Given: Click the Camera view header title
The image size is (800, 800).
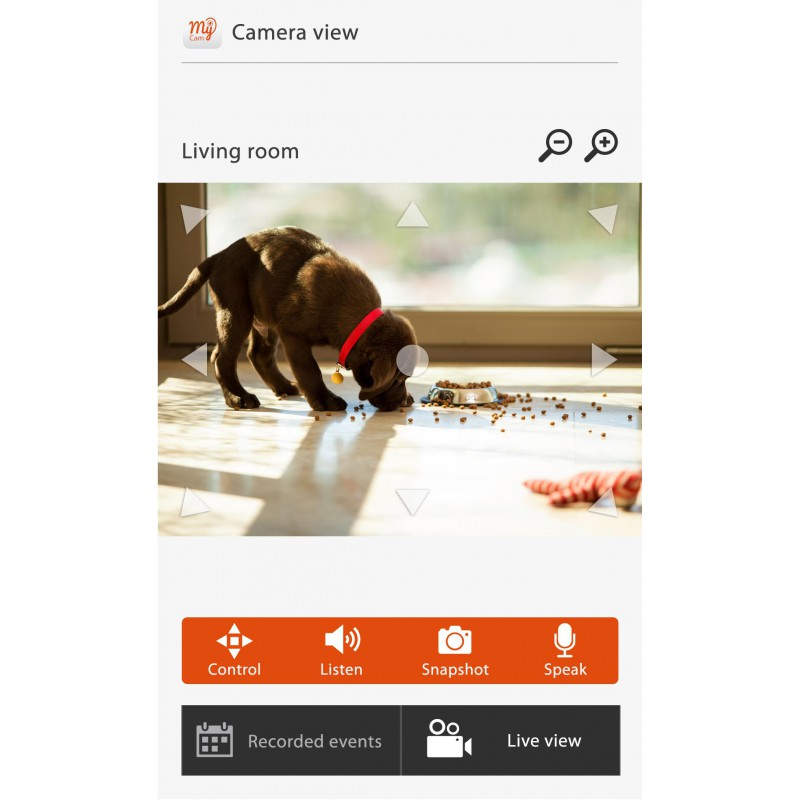Looking at the screenshot, I should (295, 33).
